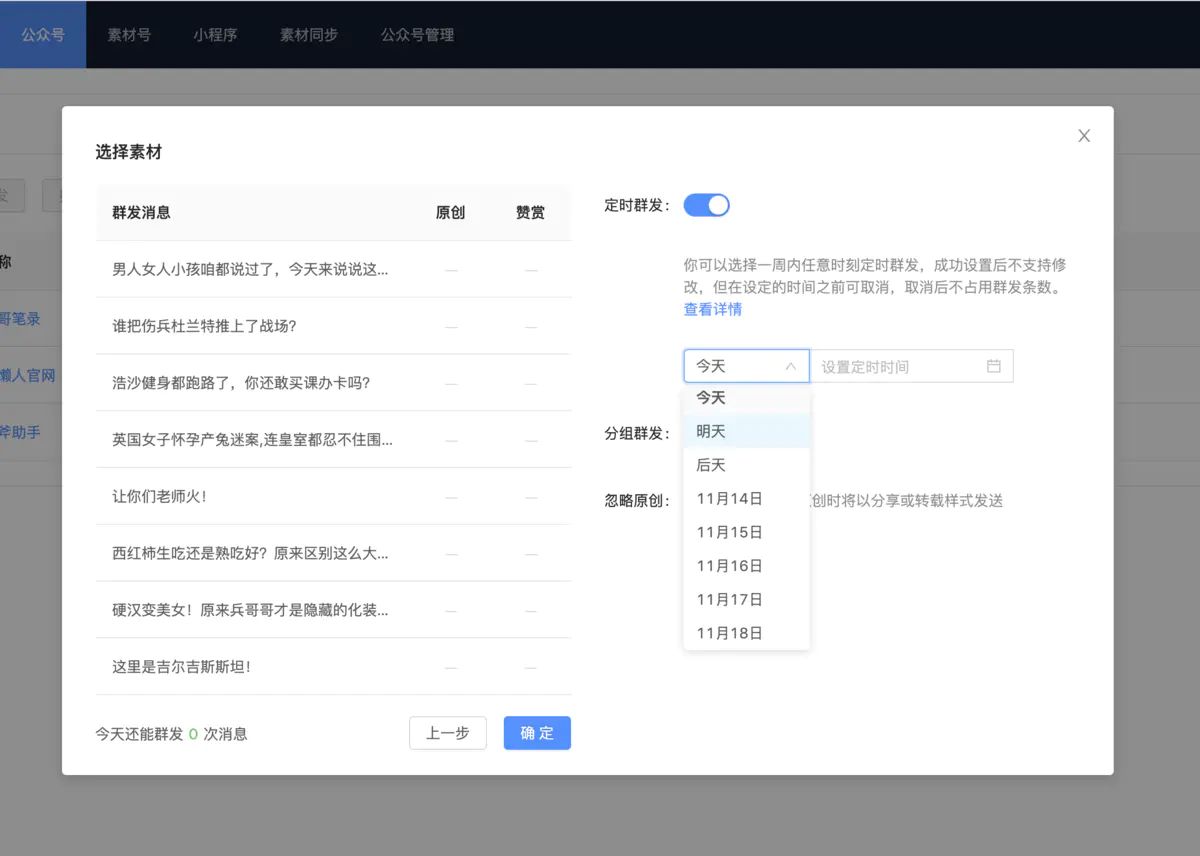Select the article 西红柿生吃还是熟吃好?
The width and height of the screenshot is (1200, 856).
coord(333,553)
